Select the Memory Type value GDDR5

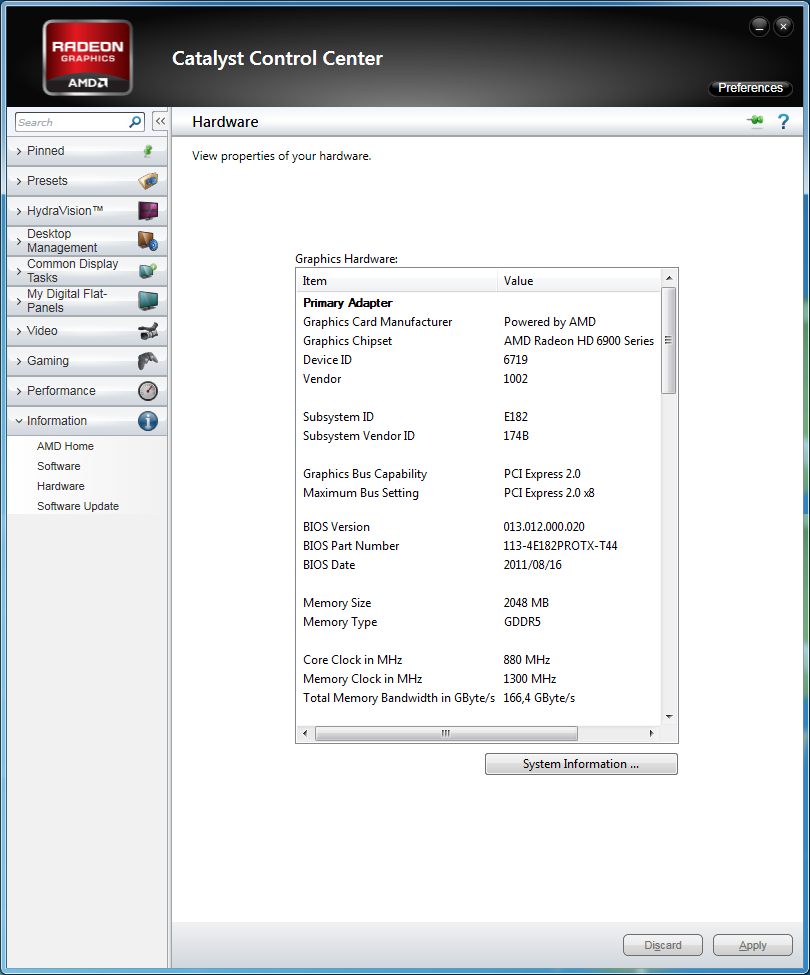[x=522, y=622]
